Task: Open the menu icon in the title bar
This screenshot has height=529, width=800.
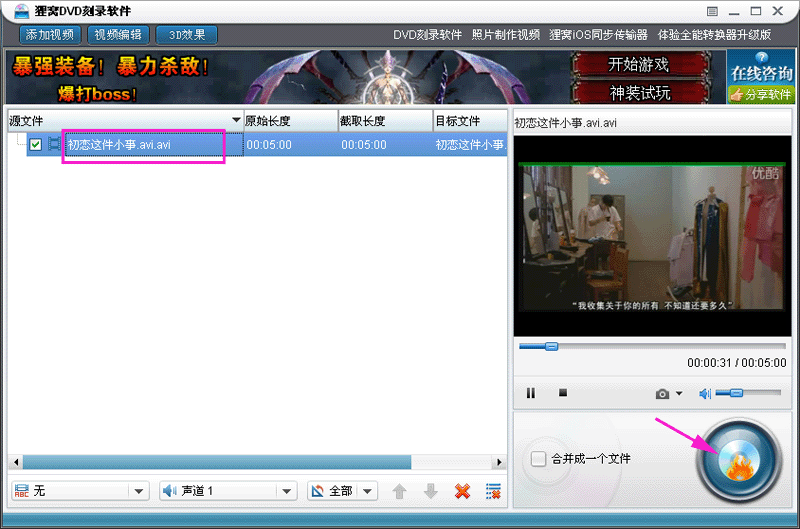Action: 712,11
